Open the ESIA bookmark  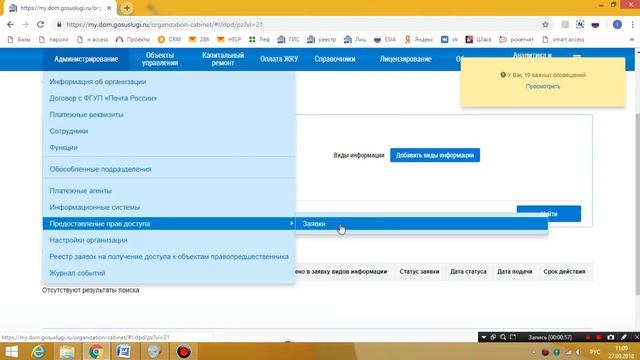coord(385,40)
